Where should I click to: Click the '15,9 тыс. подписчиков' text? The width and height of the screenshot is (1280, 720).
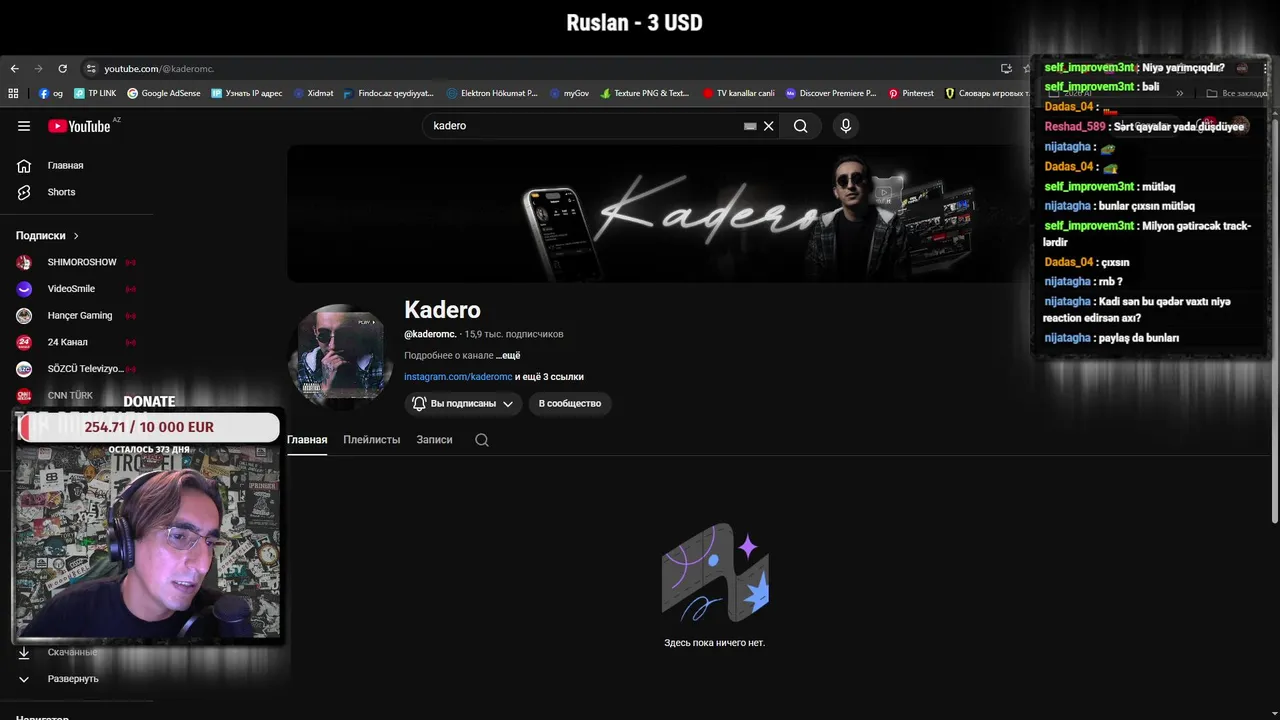(514, 334)
